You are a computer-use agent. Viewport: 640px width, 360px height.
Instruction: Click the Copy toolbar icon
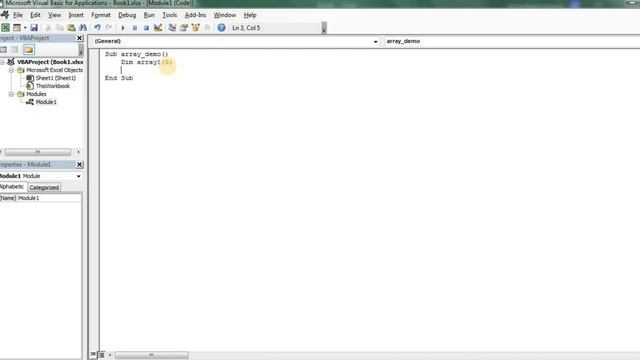click(60, 28)
